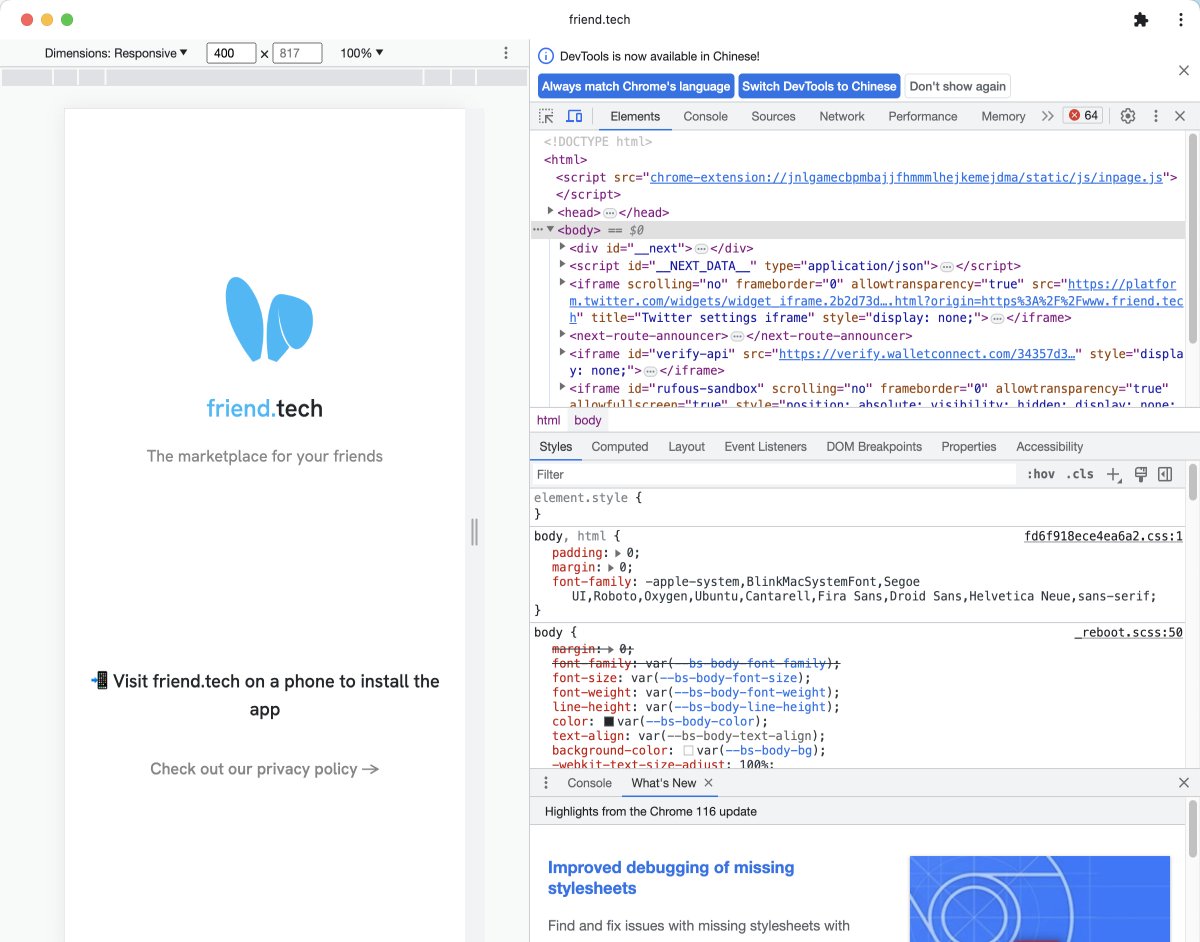Expand the div __next node
Viewport: 1200px width, 942px height.
tap(563, 247)
